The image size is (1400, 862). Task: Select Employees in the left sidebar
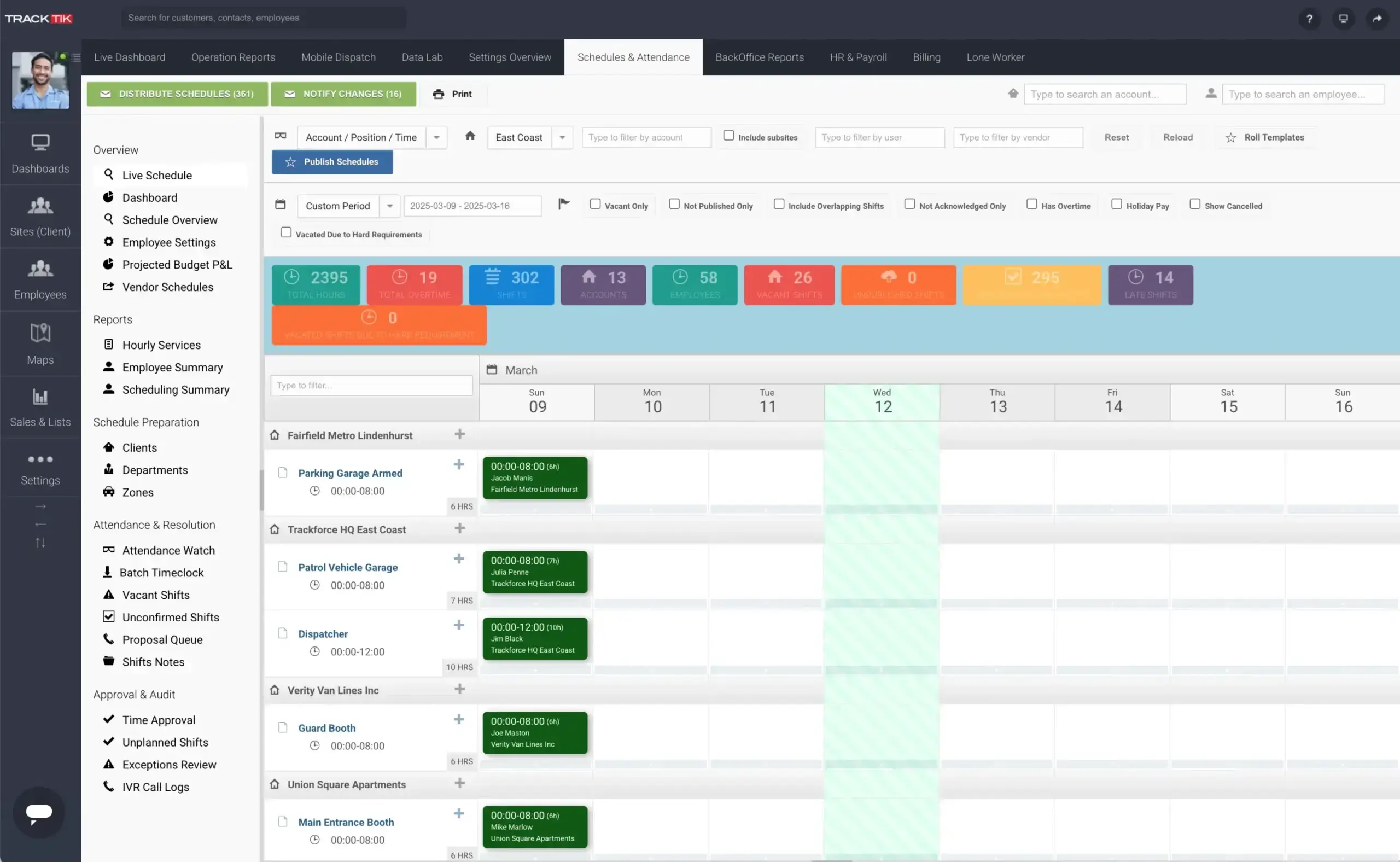pos(40,279)
